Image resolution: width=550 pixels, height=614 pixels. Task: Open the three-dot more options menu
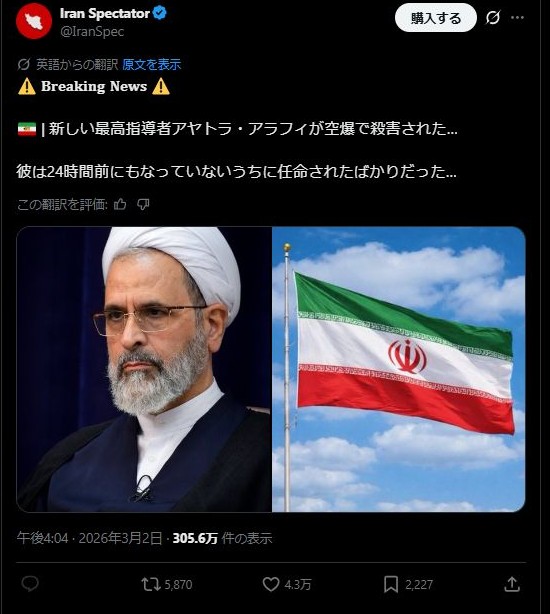[518, 18]
